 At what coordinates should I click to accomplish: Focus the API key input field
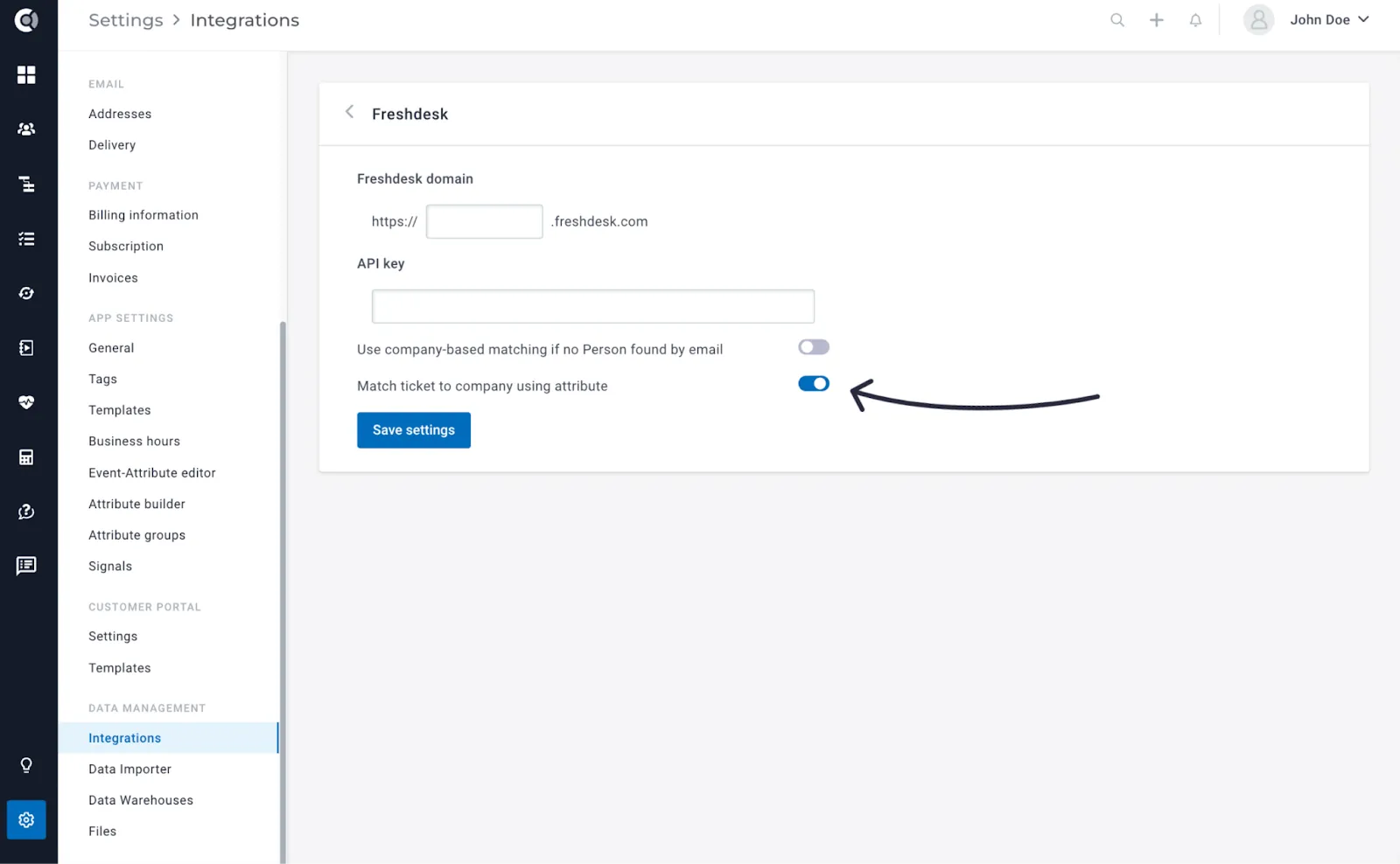pyautogui.click(x=593, y=306)
